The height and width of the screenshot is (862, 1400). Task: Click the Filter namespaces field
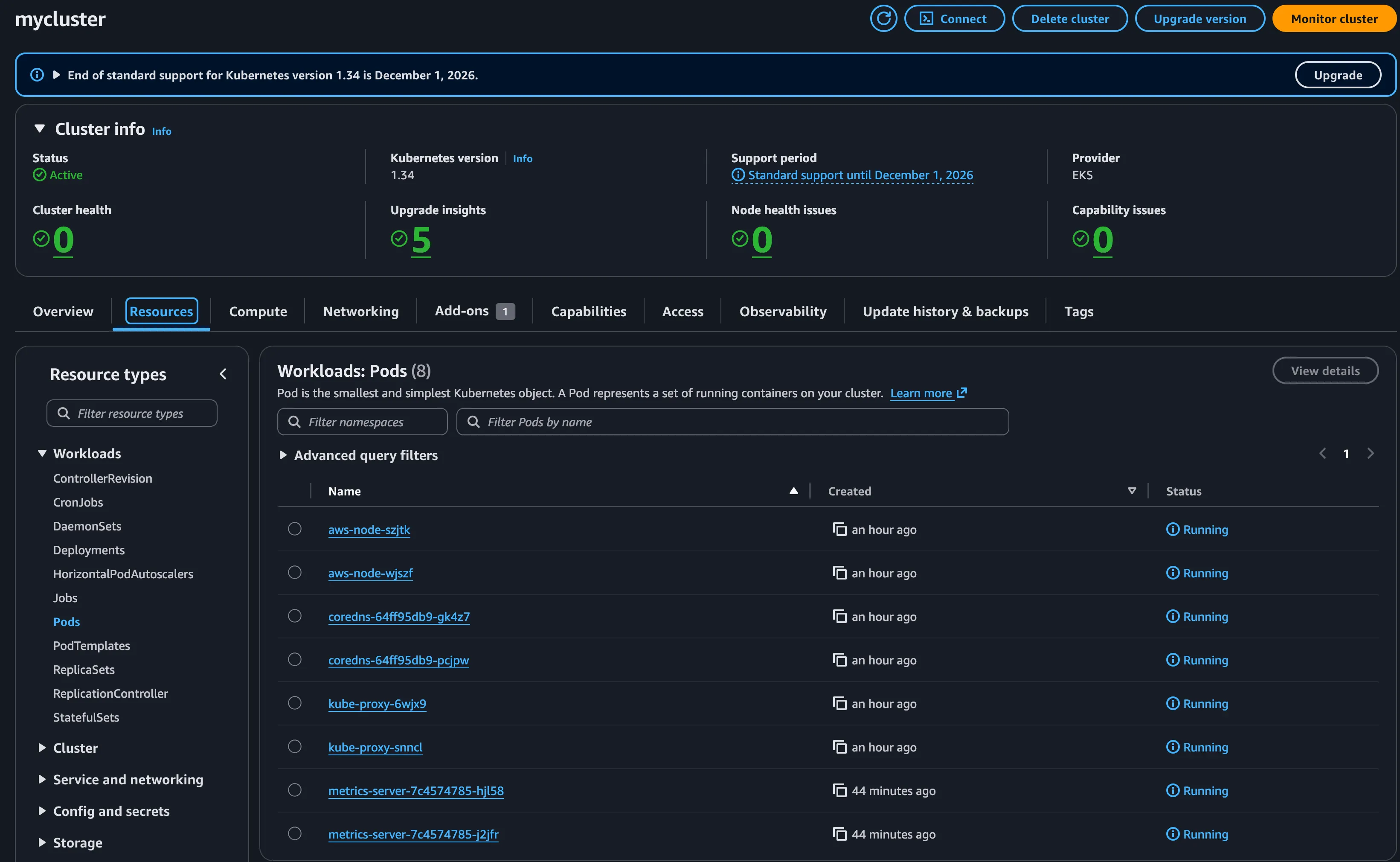tap(363, 421)
